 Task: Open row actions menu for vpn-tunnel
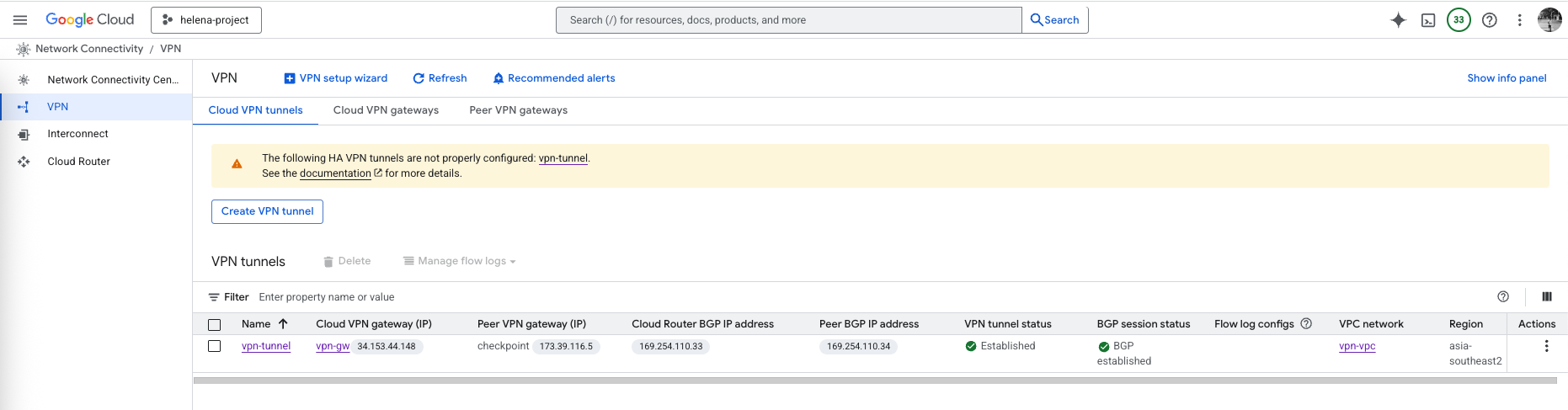[1546, 346]
